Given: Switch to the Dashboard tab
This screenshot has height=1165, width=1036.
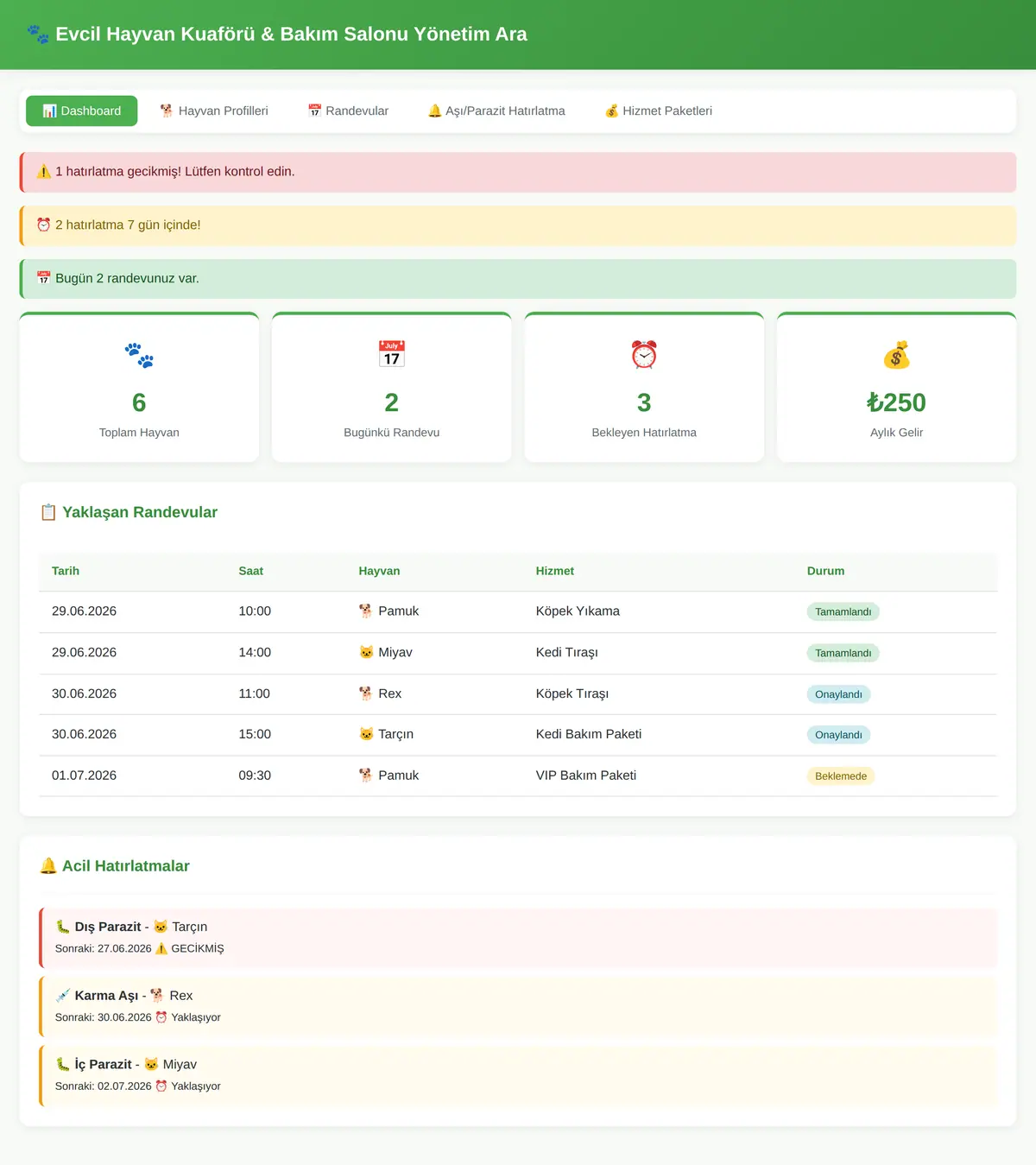Looking at the screenshot, I should [x=82, y=111].
